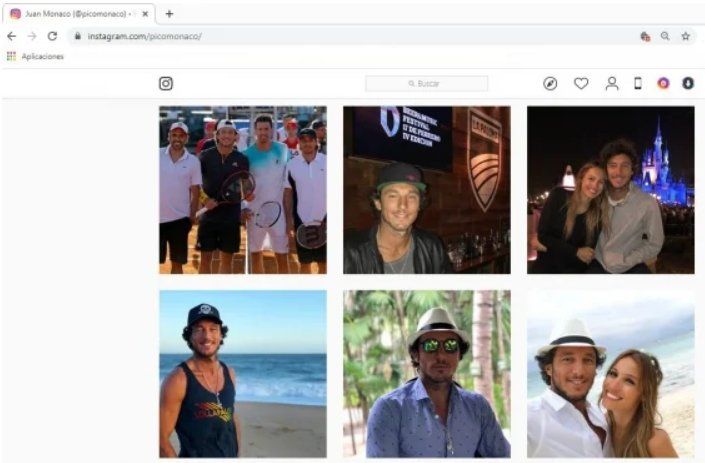Open the profile person icon

tap(612, 84)
